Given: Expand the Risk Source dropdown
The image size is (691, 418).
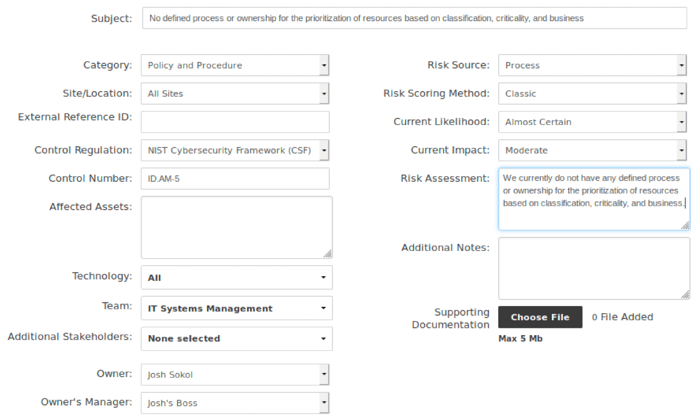Looking at the screenshot, I should click(x=593, y=66).
